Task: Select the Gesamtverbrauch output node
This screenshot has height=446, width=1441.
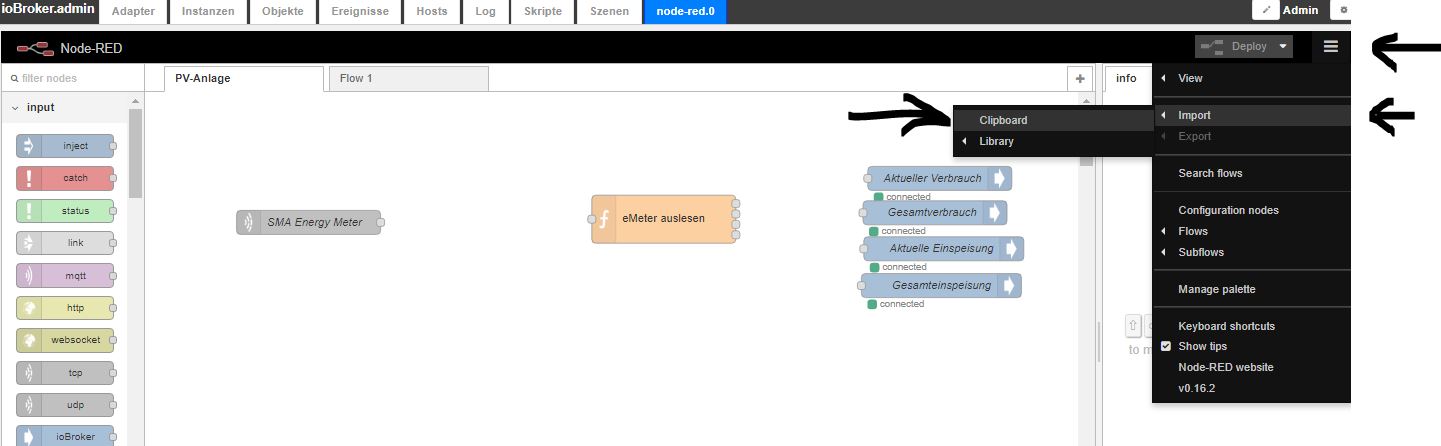Action: (x=934, y=213)
